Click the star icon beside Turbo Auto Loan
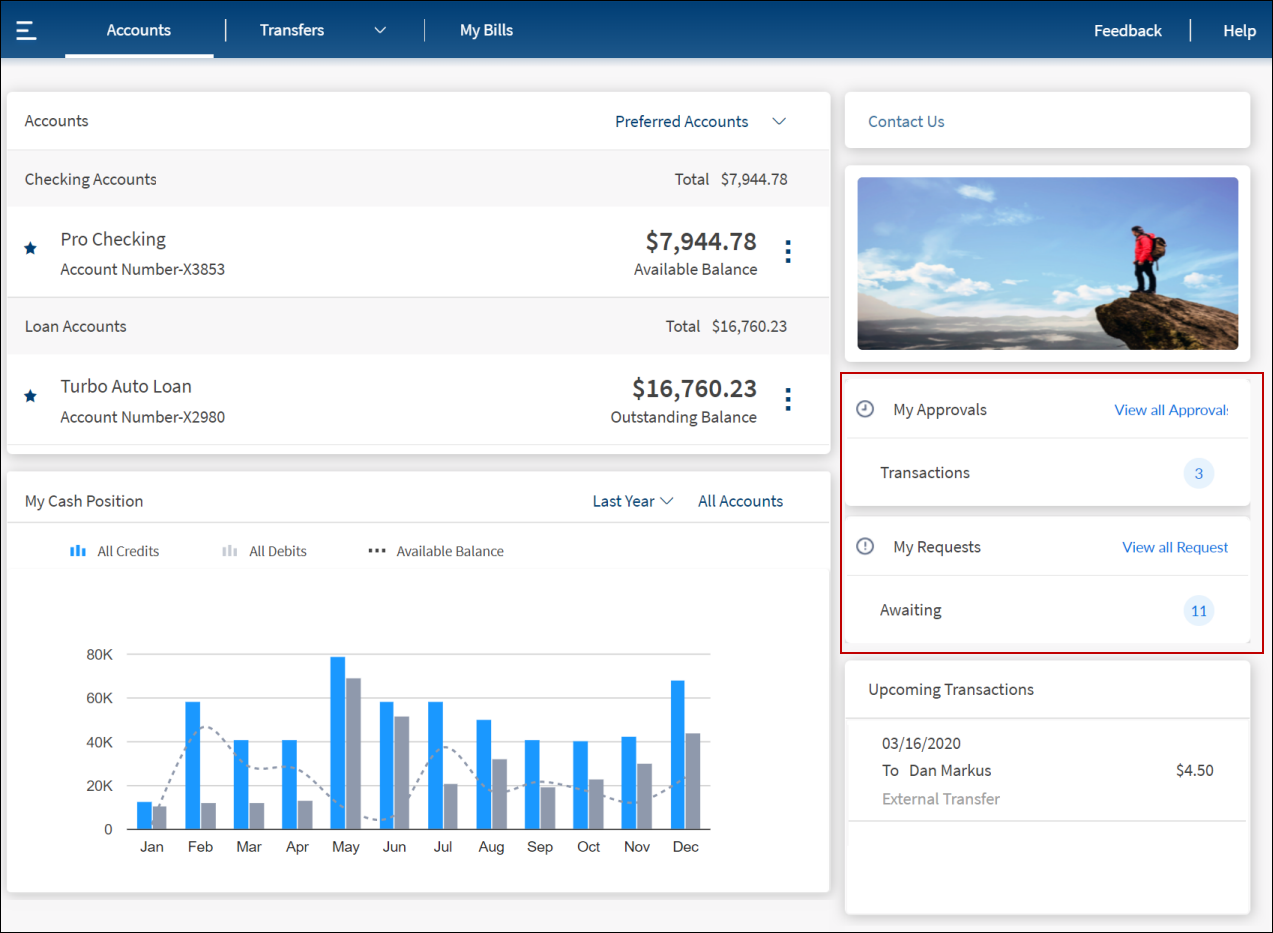 (30, 396)
